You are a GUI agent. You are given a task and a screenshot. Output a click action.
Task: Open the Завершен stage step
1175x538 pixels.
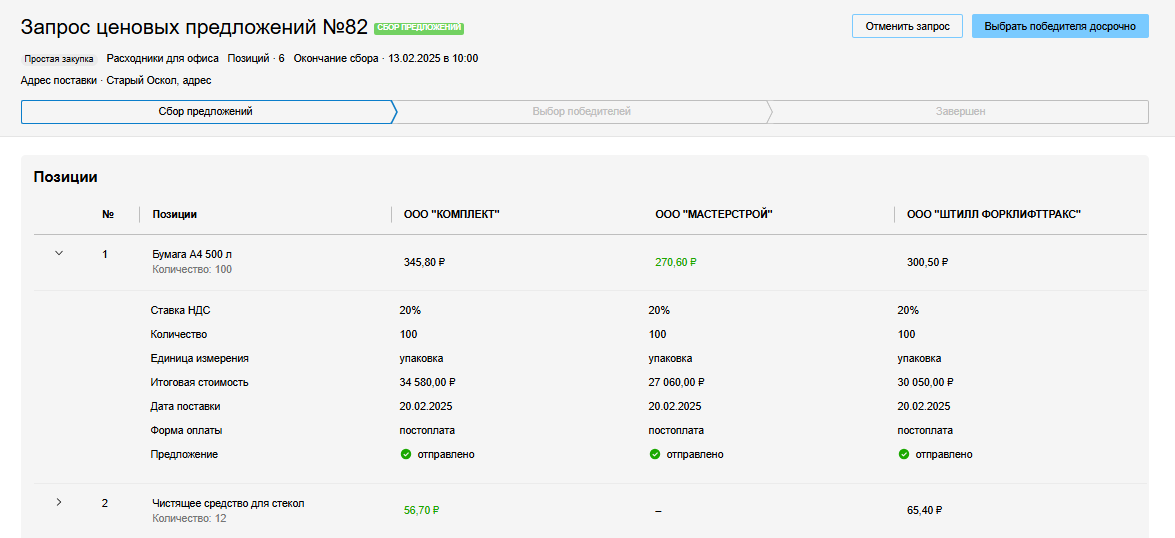[959, 112]
